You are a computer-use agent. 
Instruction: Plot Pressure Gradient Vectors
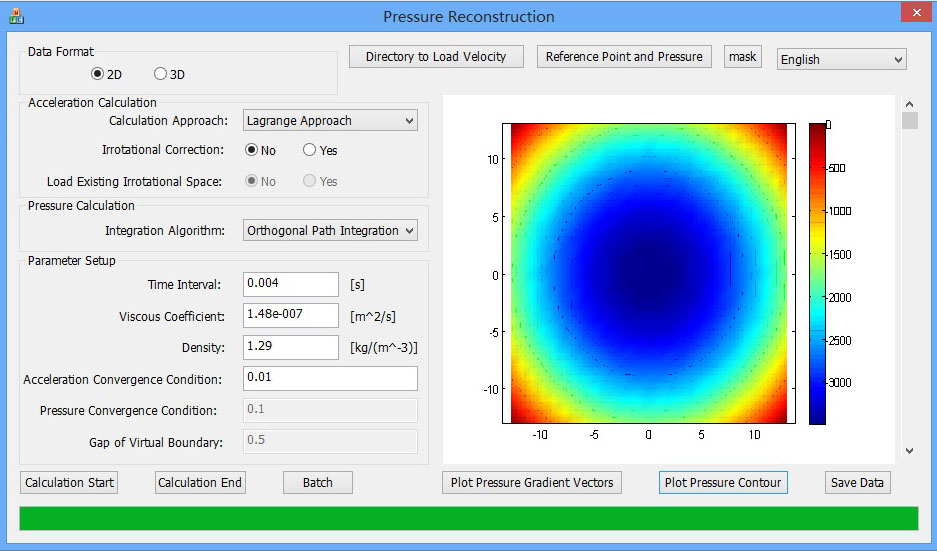click(532, 482)
